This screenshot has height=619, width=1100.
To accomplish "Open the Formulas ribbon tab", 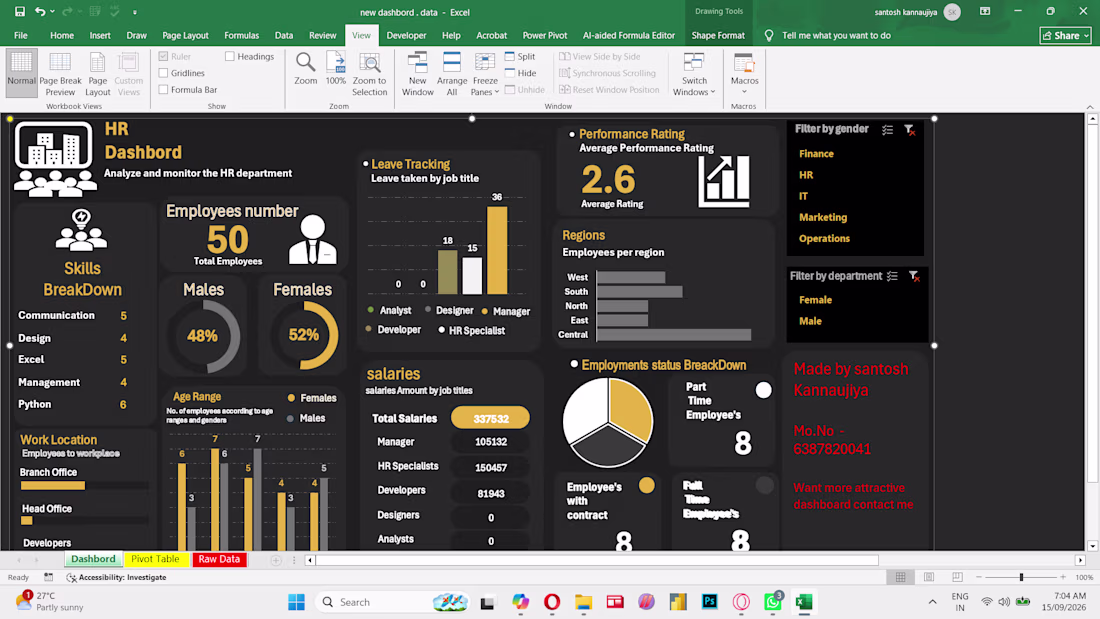I will (x=241, y=35).
